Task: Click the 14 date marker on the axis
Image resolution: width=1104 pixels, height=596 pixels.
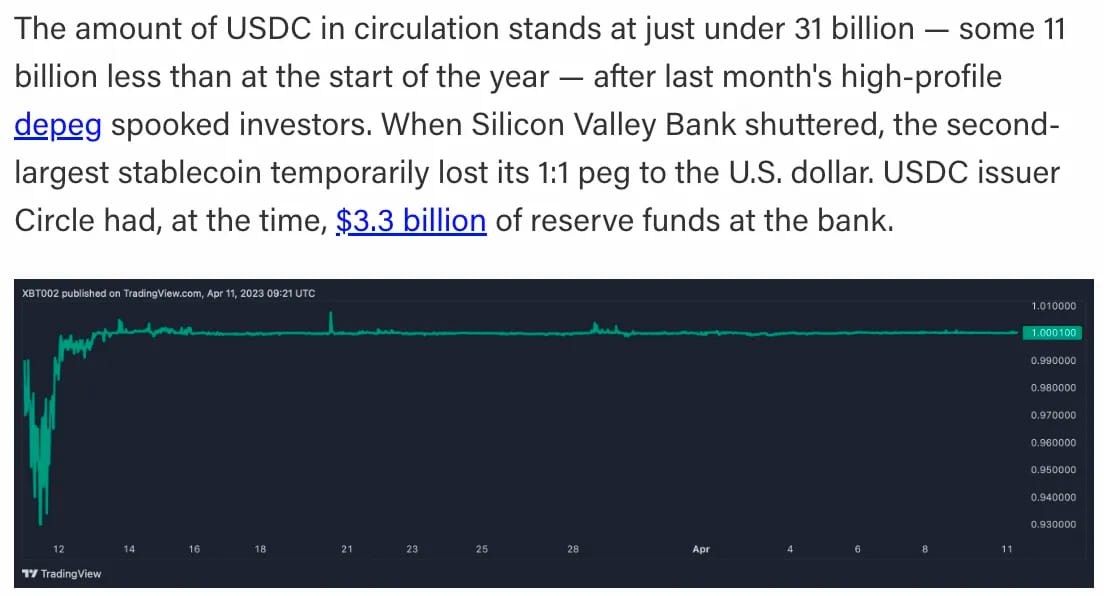Action: pos(129,549)
